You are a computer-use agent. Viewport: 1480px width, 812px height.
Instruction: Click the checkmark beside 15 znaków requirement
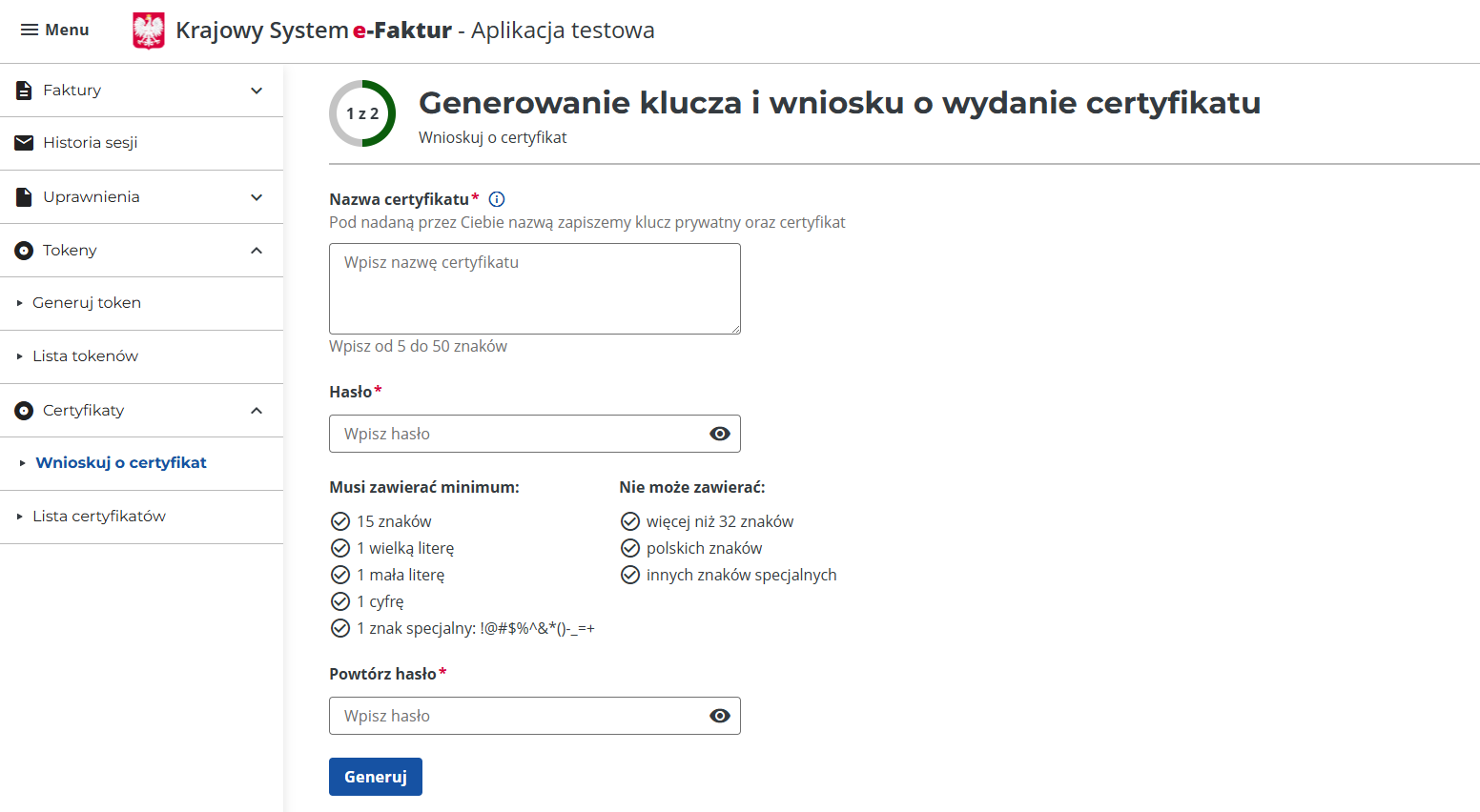coord(340,520)
